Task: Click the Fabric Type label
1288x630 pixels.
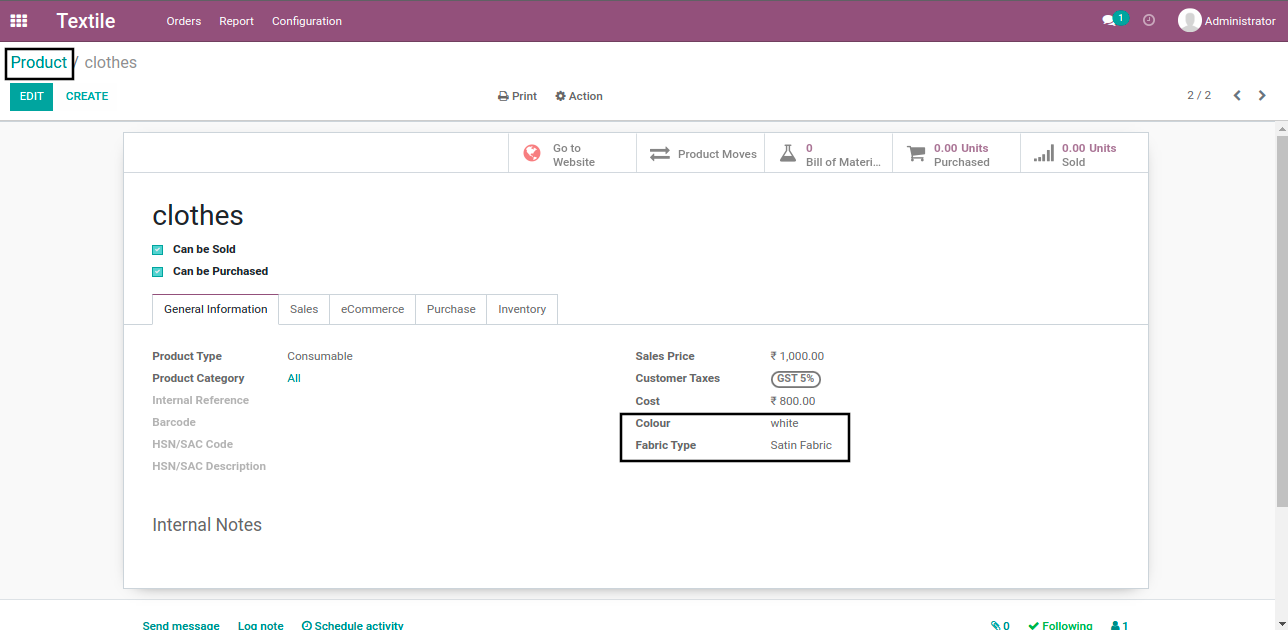Action: point(666,446)
